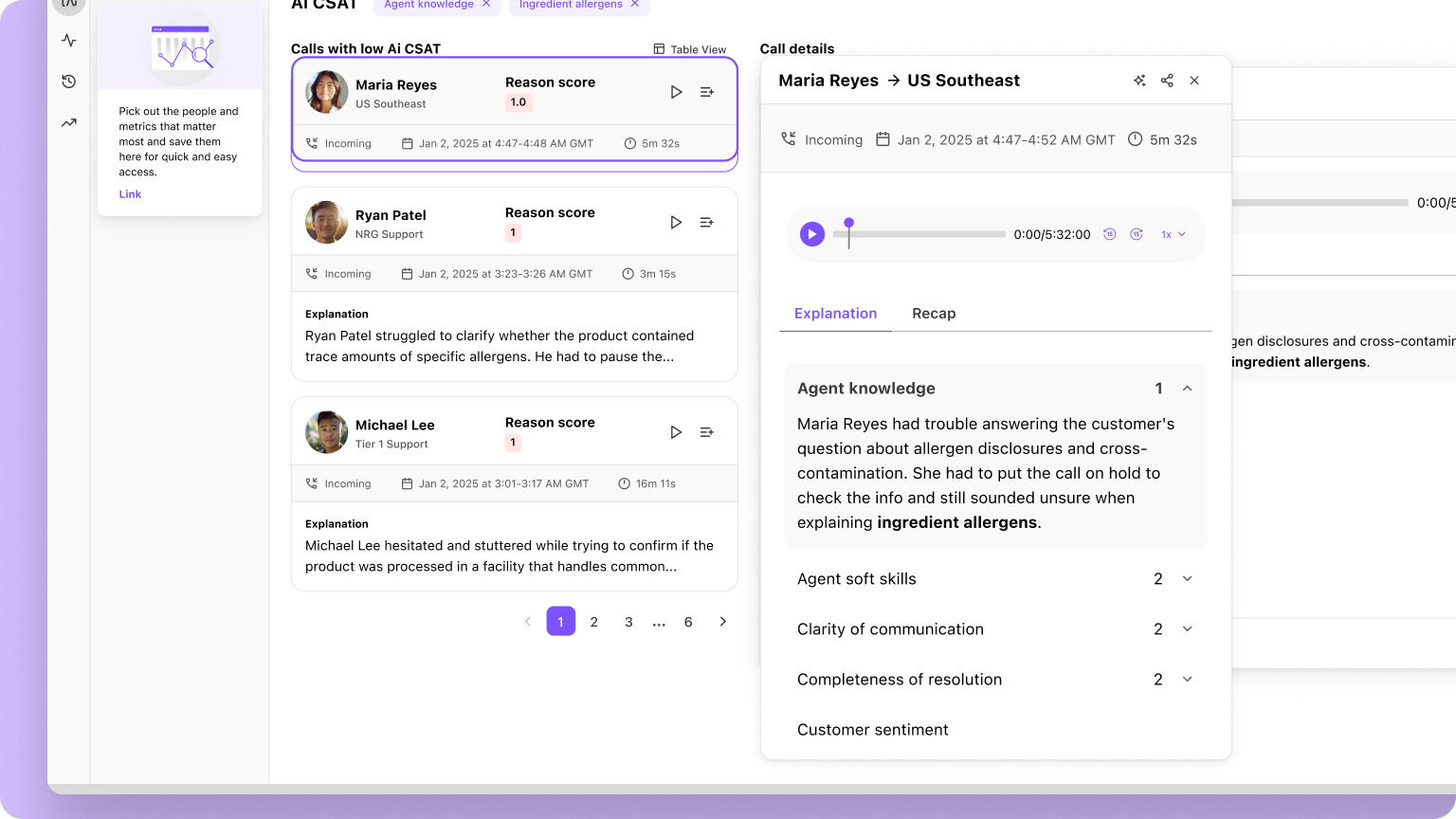The width and height of the screenshot is (1456, 819).
Task: Open the Link in the left info card
Action: pyautogui.click(x=130, y=193)
